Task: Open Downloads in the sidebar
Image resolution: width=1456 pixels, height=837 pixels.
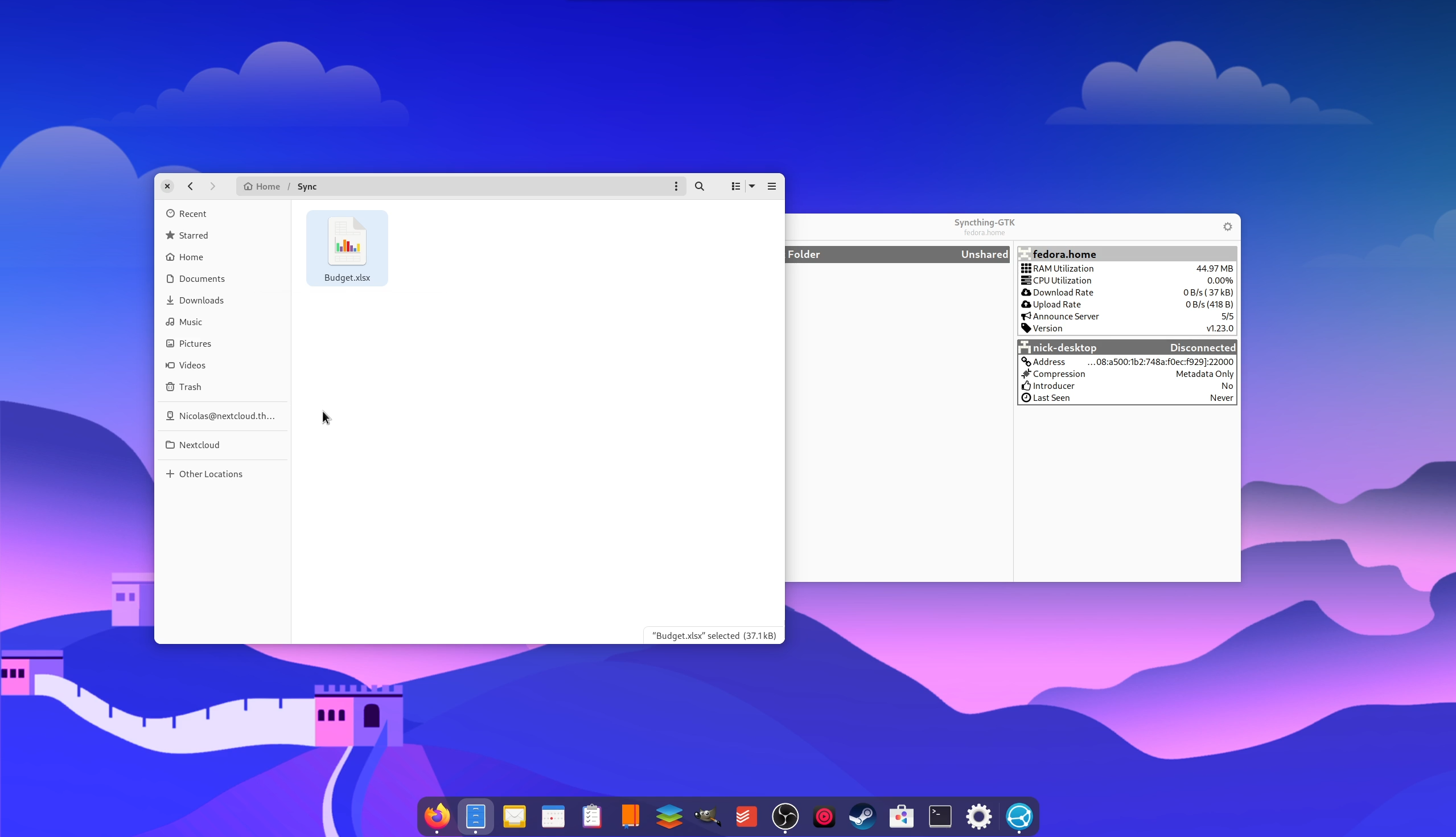Action: tap(223, 300)
